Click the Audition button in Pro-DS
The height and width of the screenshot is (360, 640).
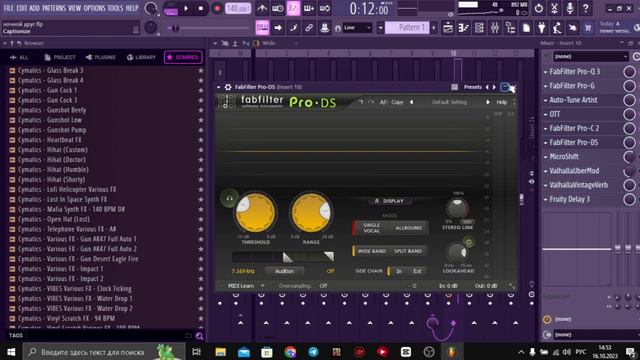coord(284,271)
